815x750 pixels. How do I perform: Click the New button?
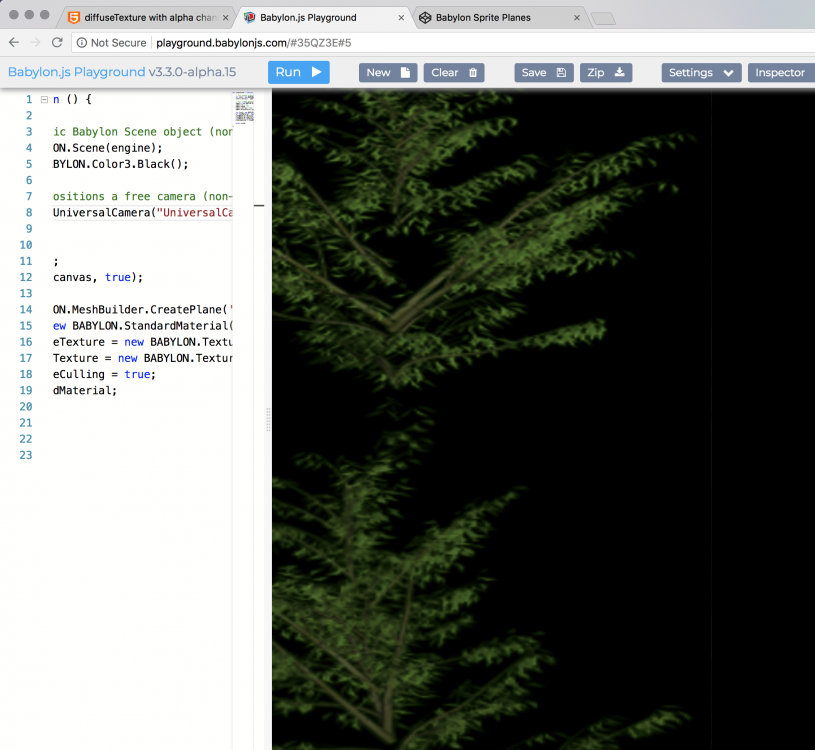click(388, 73)
